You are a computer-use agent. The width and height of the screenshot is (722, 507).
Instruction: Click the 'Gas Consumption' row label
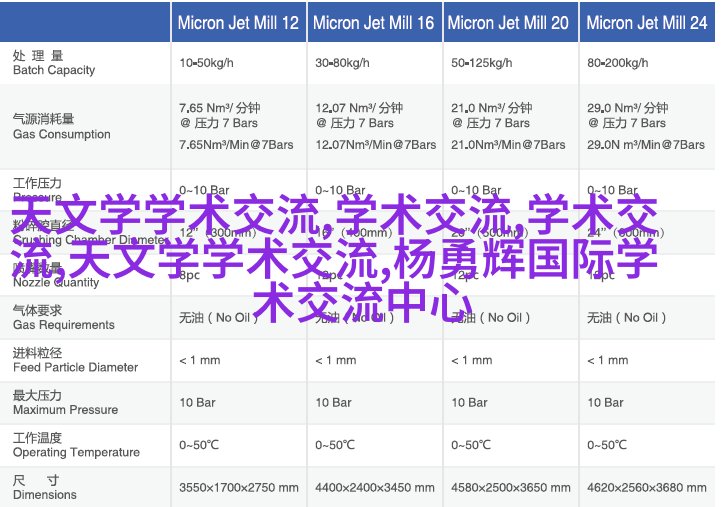(62, 134)
